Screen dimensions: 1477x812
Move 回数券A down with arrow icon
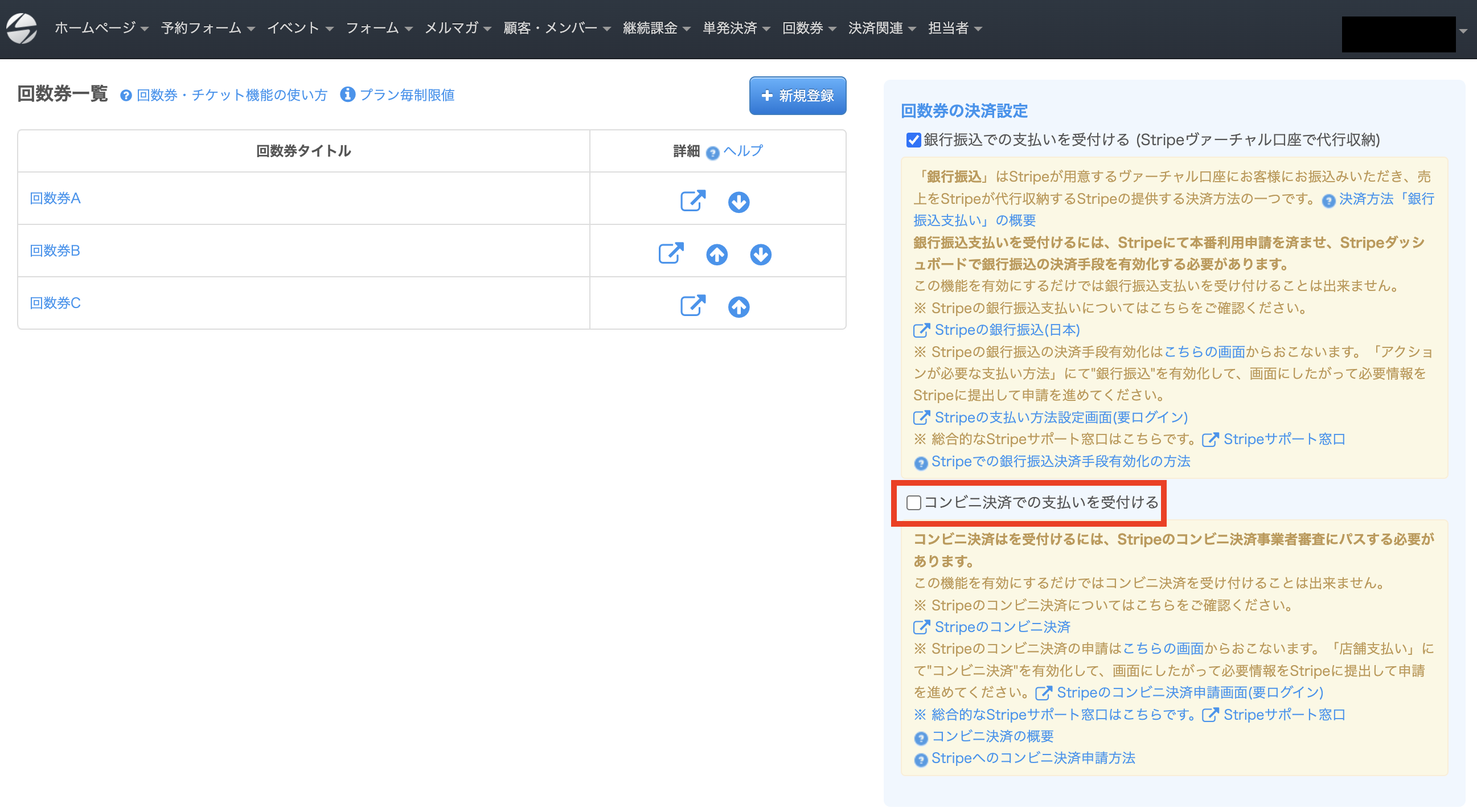pos(738,202)
